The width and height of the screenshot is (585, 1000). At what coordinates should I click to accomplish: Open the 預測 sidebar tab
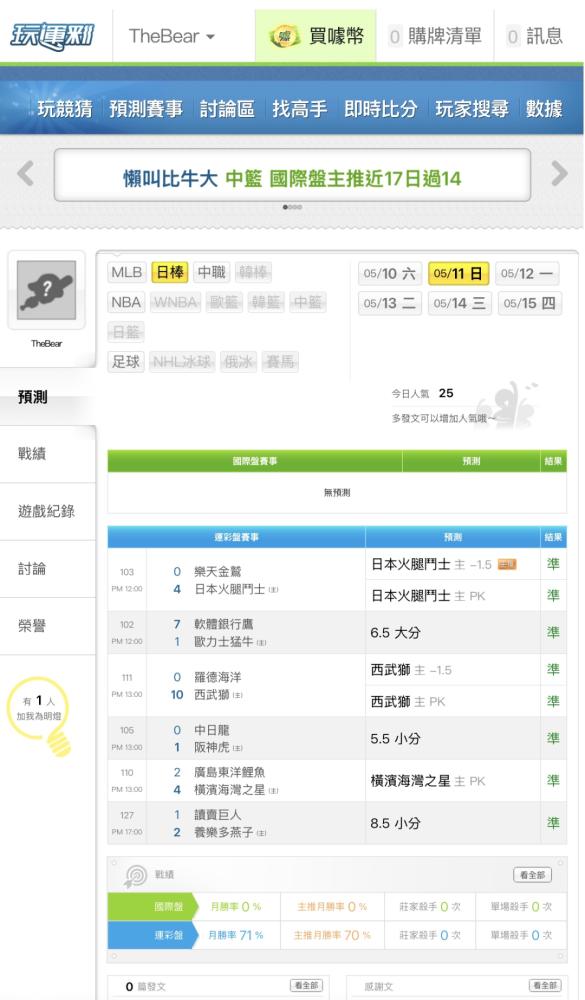click(47, 397)
